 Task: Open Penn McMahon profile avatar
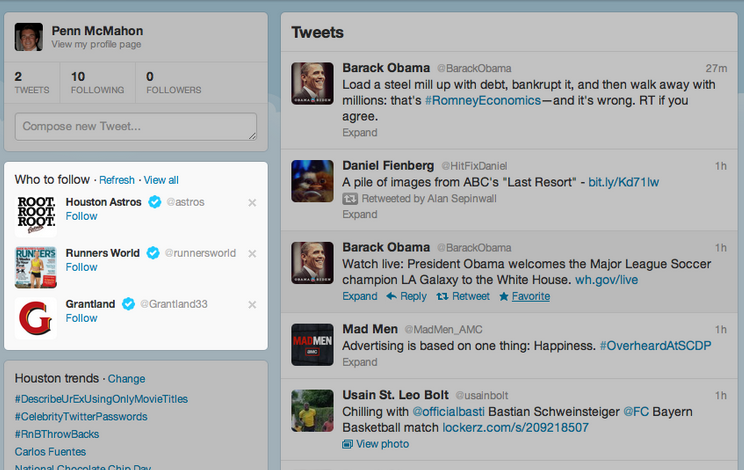click(28, 37)
